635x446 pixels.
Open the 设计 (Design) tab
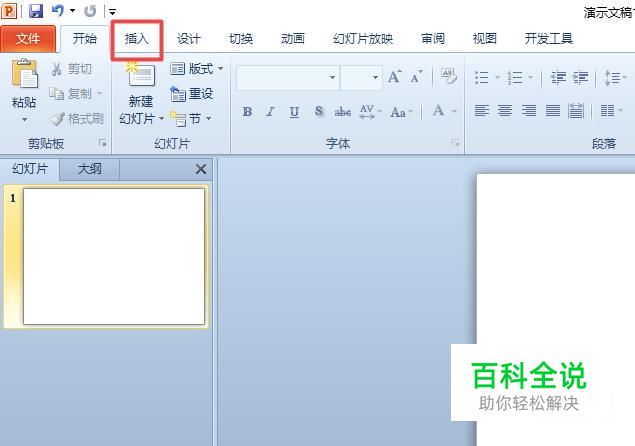tap(189, 39)
